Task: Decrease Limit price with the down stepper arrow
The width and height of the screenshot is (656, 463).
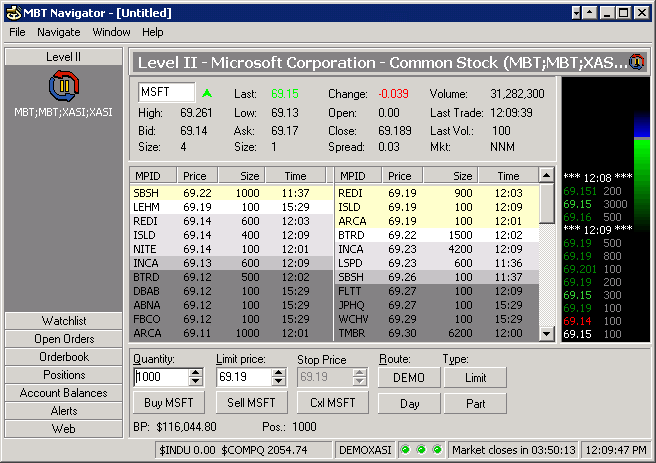Action: [x=278, y=381]
